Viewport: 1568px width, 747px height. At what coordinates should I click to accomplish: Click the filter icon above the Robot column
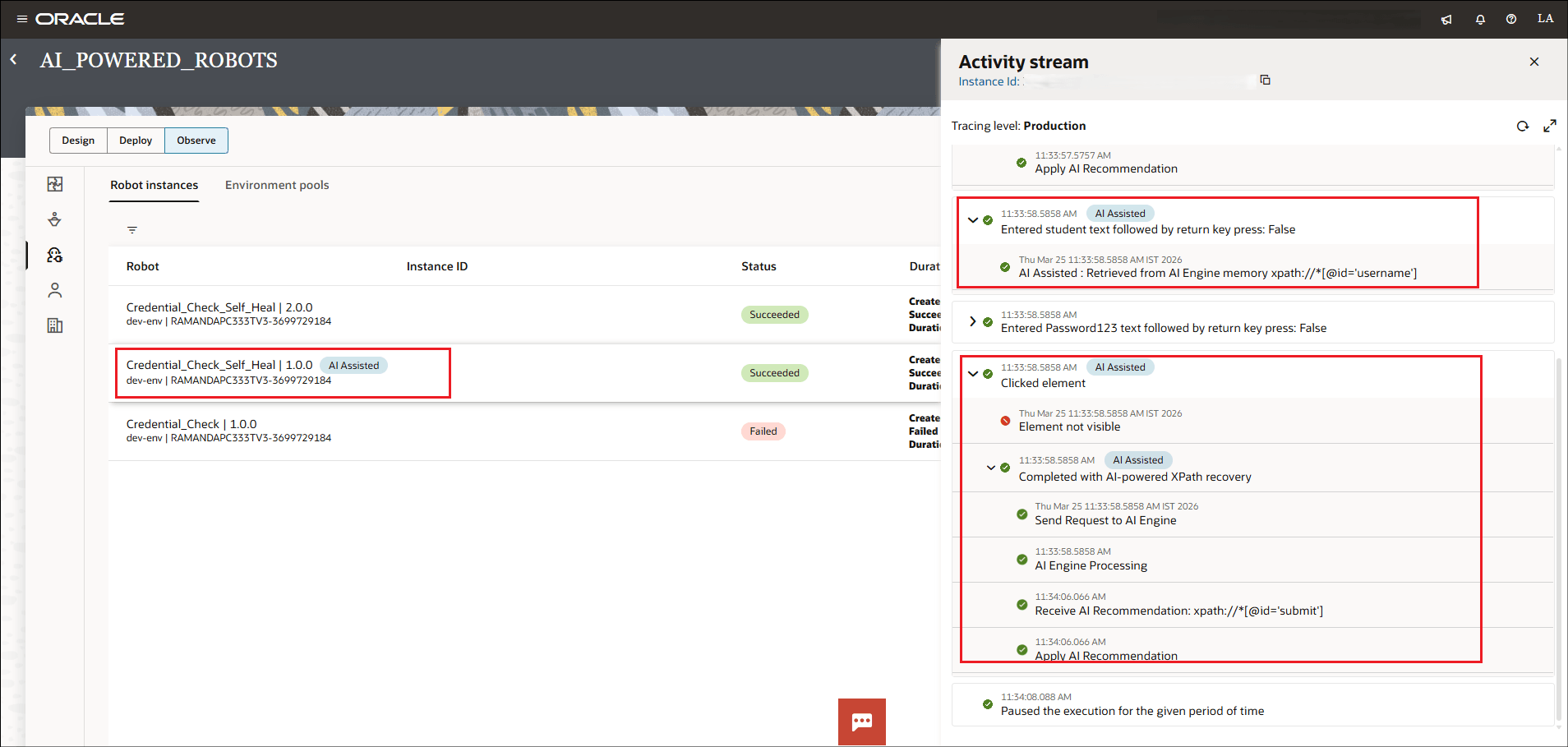[132, 230]
